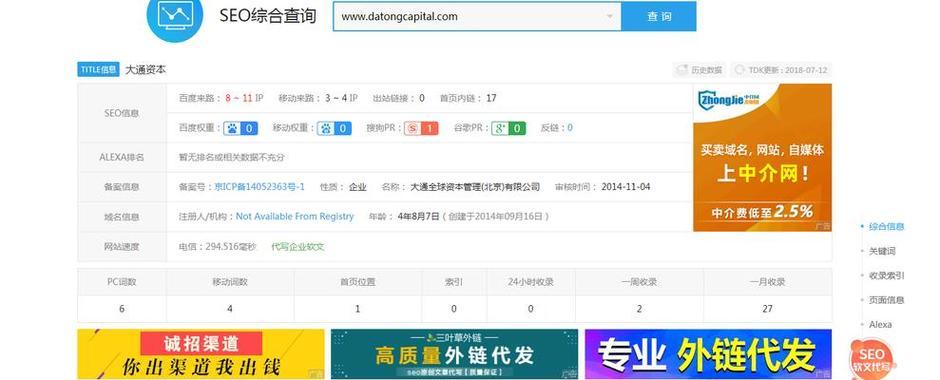The height and width of the screenshot is (380, 940).
Task: Click the 首页位置 value 1
Action: pos(358,309)
